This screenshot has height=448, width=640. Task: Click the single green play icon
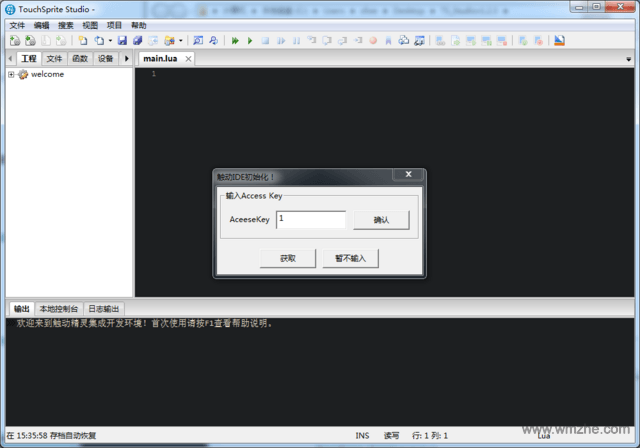250,40
